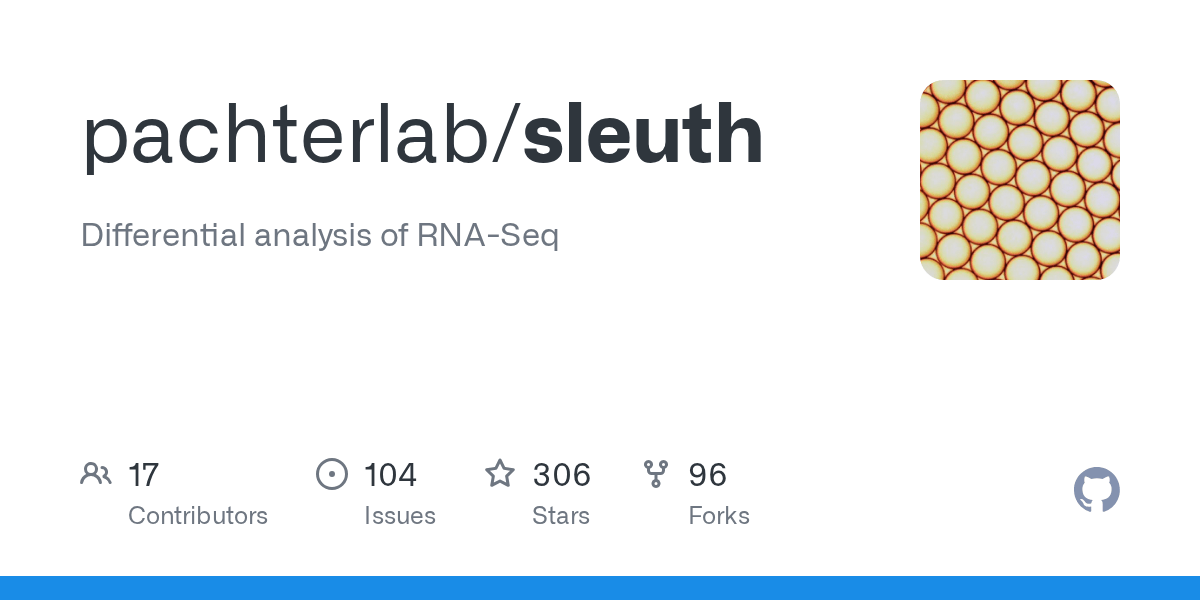Open the "Forks" label
Viewport: 1200px width, 600px height.
coord(719,516)
